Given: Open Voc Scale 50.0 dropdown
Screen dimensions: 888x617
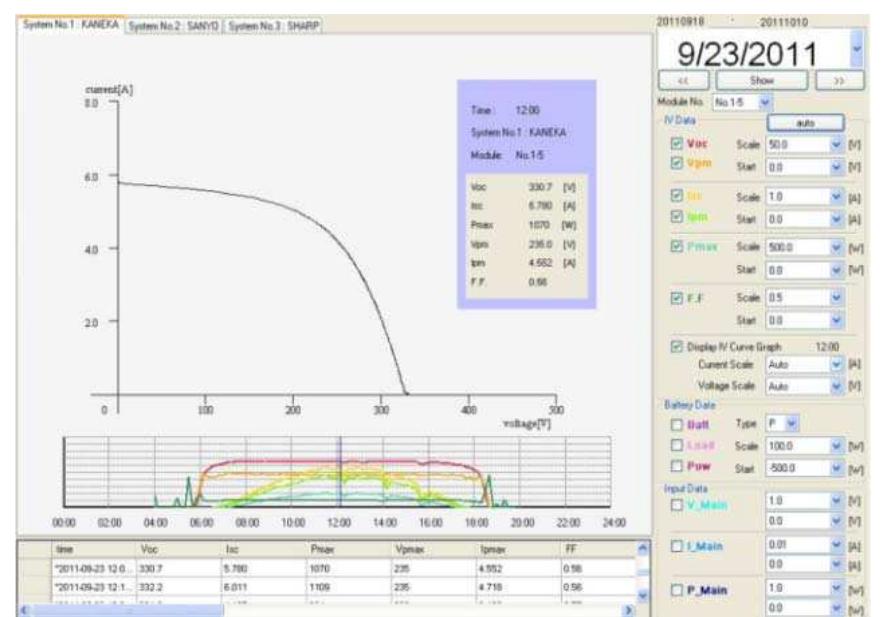Looking at the screenshot, I should coord(836,145).
